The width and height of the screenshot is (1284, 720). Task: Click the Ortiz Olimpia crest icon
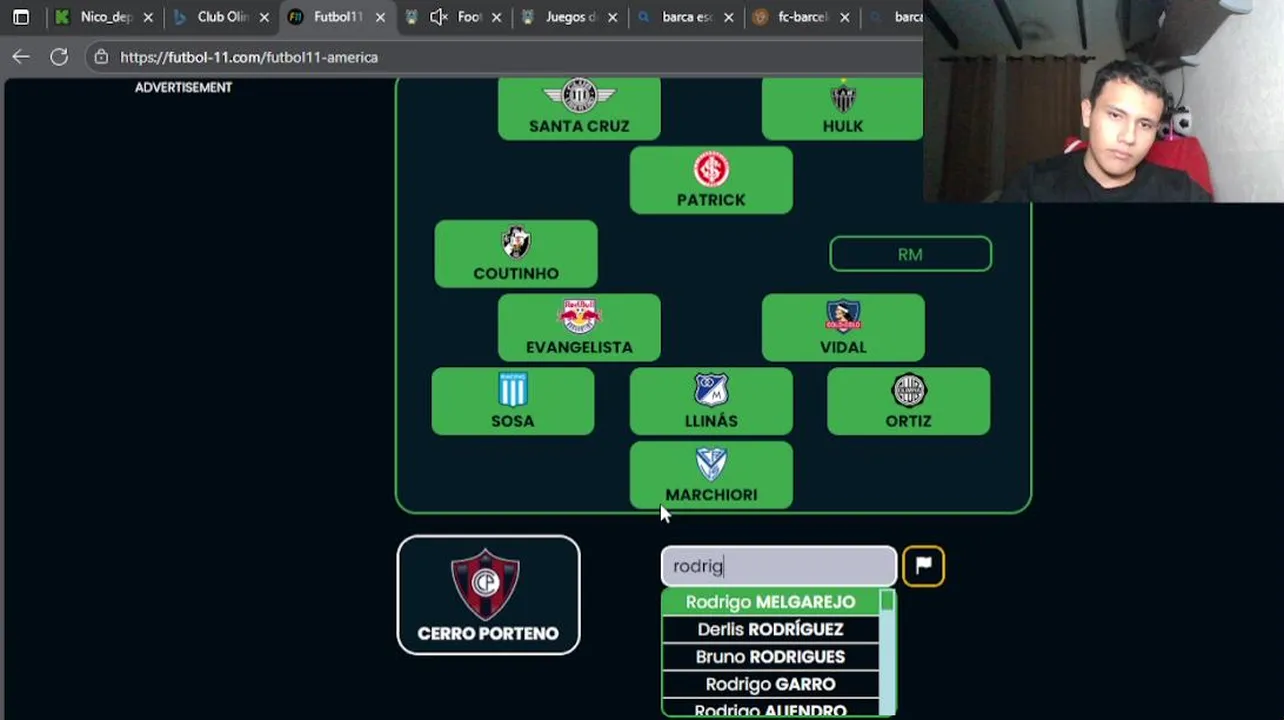point(909,390)
